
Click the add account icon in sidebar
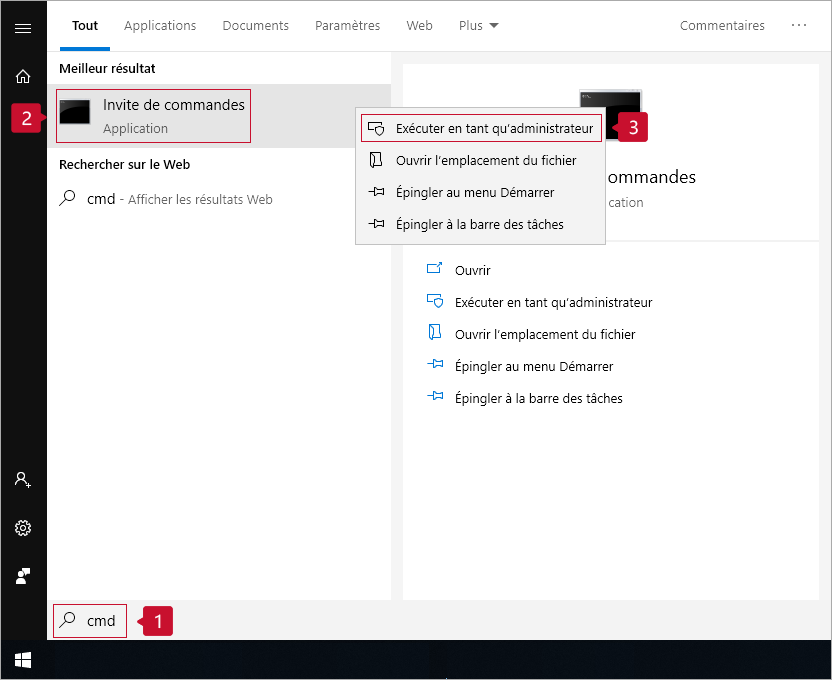23,479
